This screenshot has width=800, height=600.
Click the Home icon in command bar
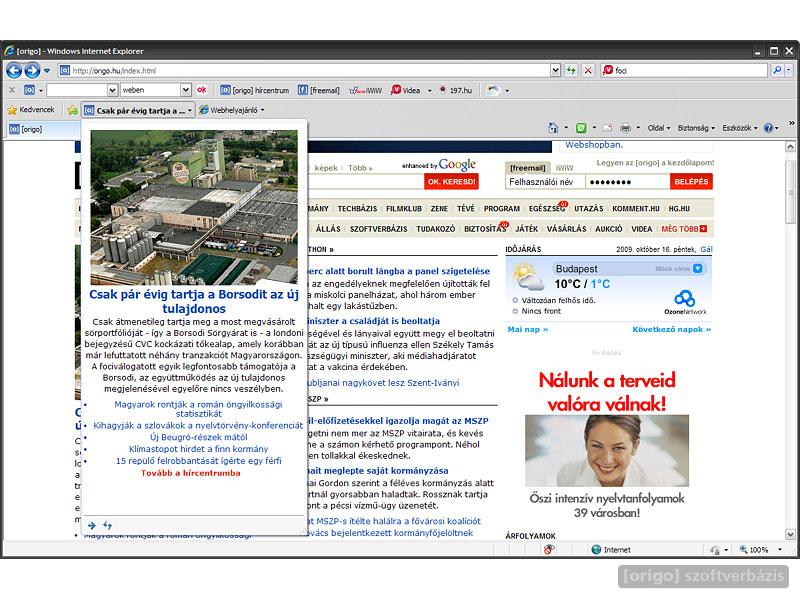point(553,128)
